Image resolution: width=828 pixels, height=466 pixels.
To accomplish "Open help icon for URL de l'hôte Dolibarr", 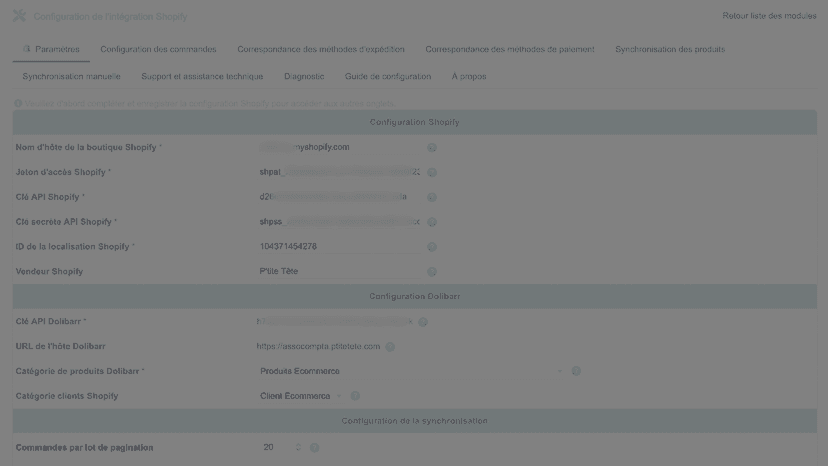I will click(x=390, y=347).
